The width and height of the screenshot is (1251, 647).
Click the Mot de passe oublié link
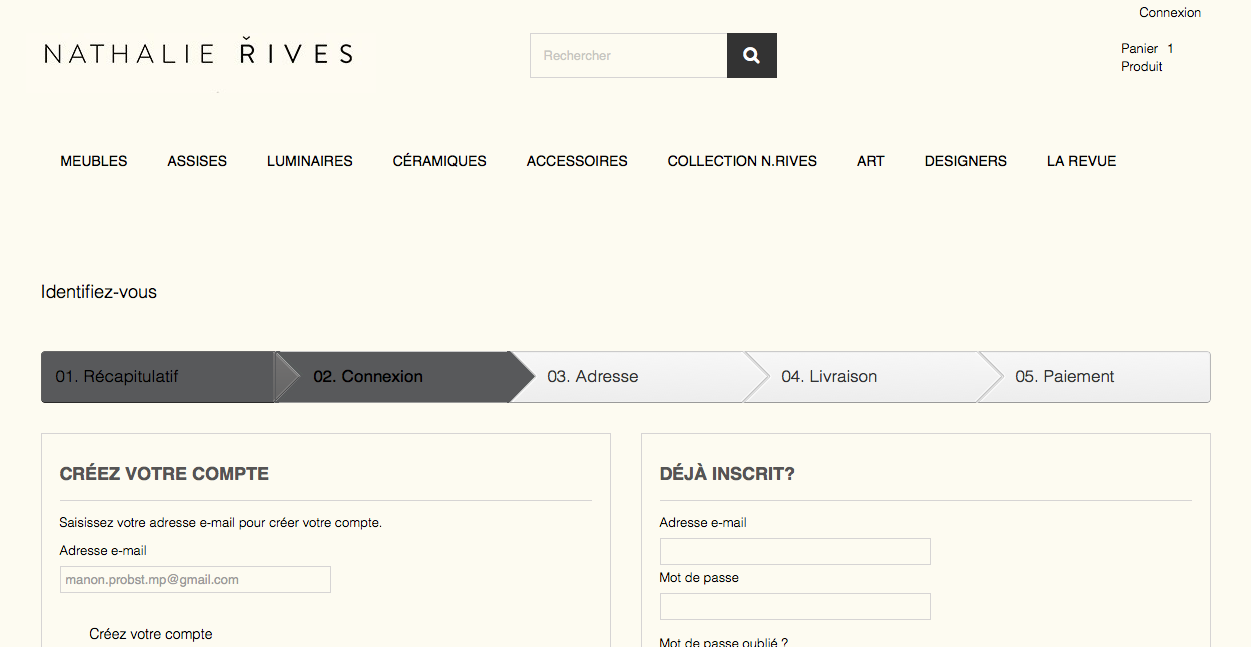click(x=724, y=642)
